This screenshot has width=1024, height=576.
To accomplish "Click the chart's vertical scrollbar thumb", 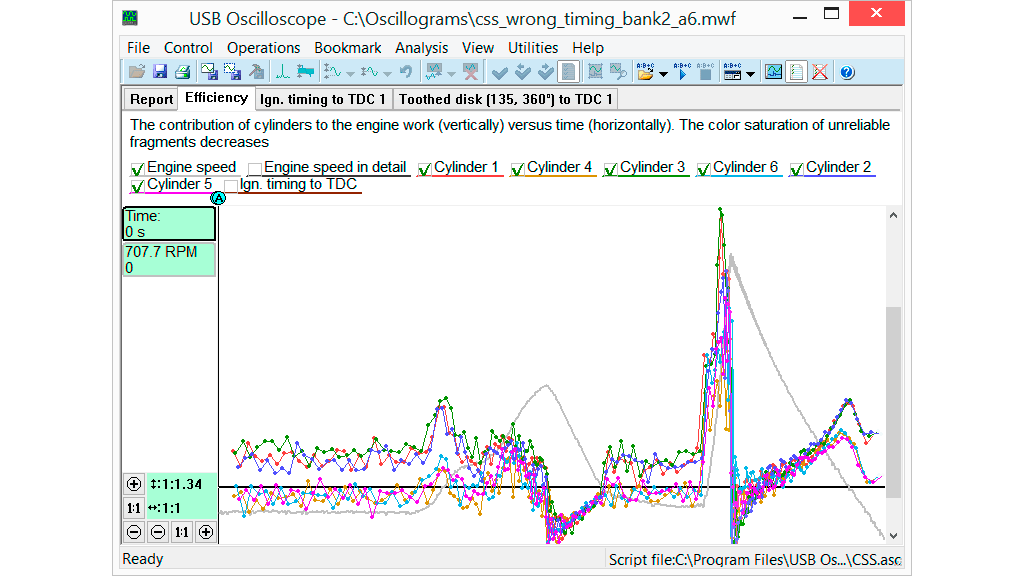I will point(893,400).
